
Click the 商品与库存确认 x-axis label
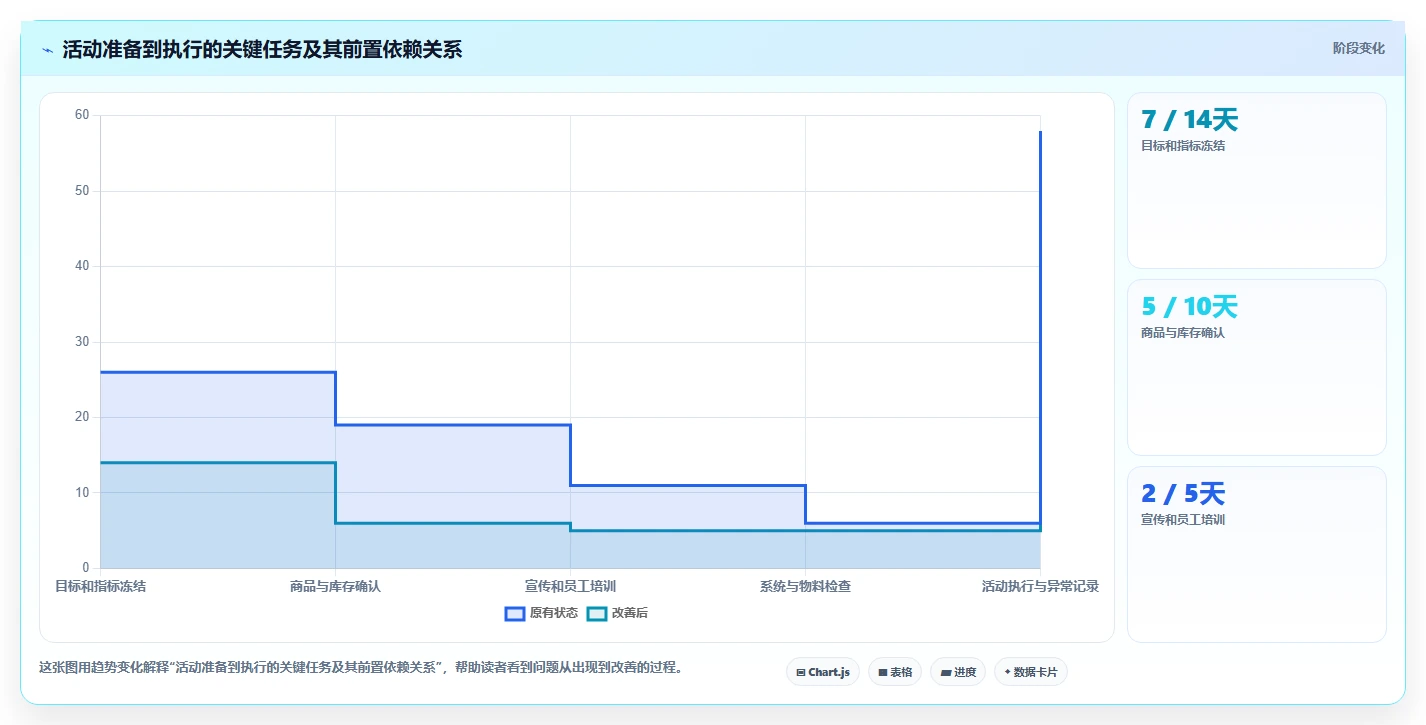335,586
